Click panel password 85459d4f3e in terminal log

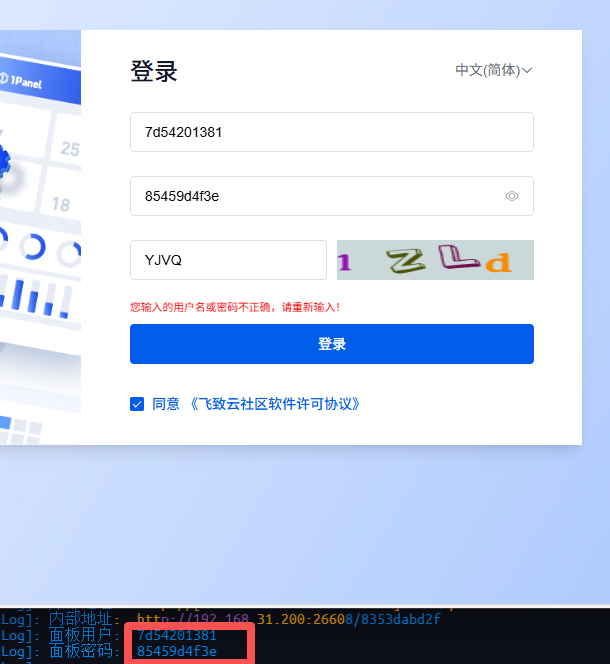pyautogui.click(x=177, y=652)
